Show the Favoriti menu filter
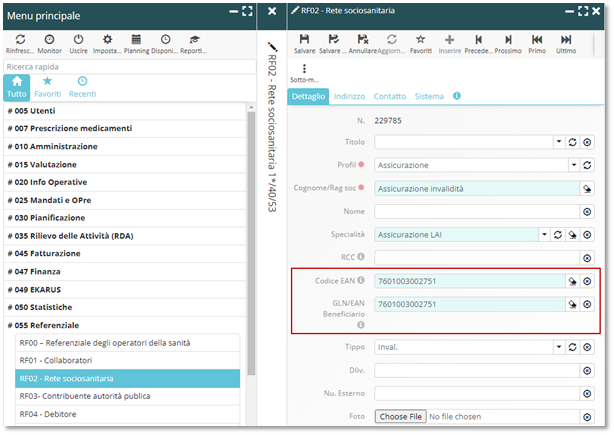The height and width of the screenshot is (435, 614). [x=49, y=86]
